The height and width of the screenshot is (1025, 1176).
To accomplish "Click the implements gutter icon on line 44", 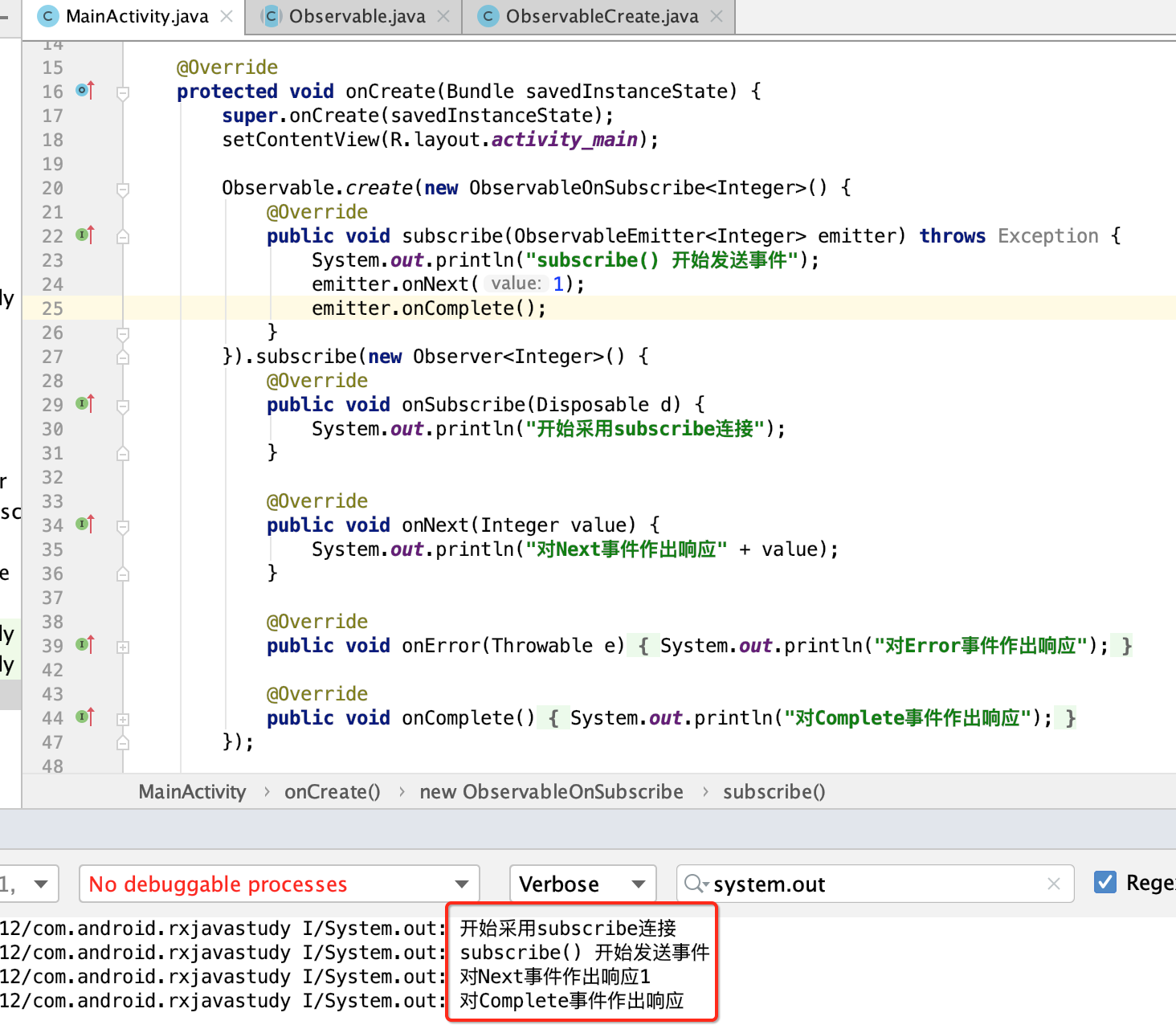I will pos(85,717).
